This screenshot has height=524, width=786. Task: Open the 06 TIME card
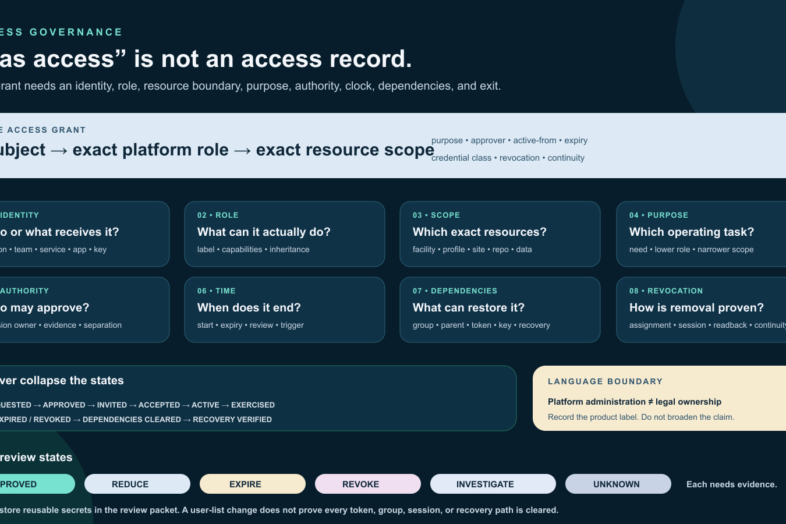[x=284, y=309]
